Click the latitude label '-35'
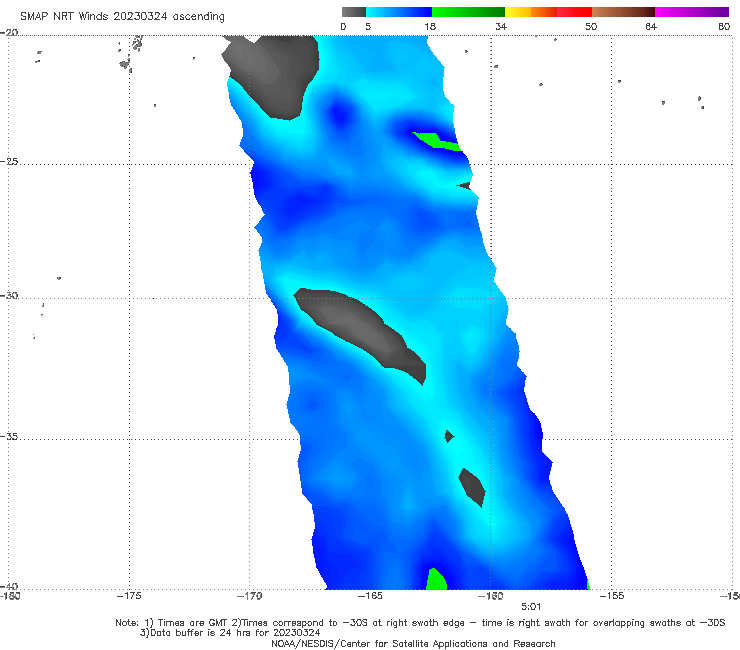This screenshot has width=740, height=650. (x=9, y=436)
